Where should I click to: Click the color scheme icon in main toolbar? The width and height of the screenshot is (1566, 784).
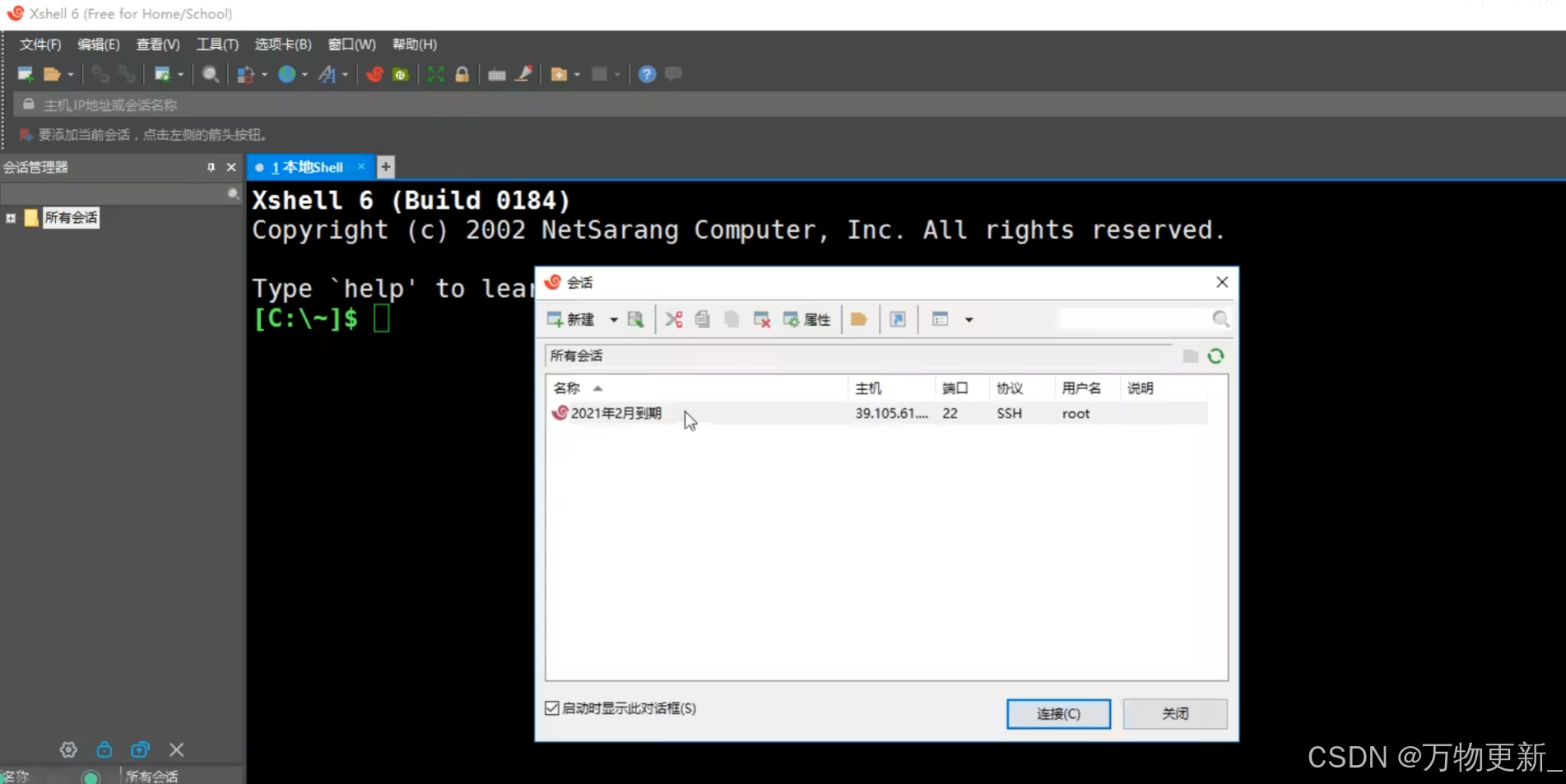point(245,74)
